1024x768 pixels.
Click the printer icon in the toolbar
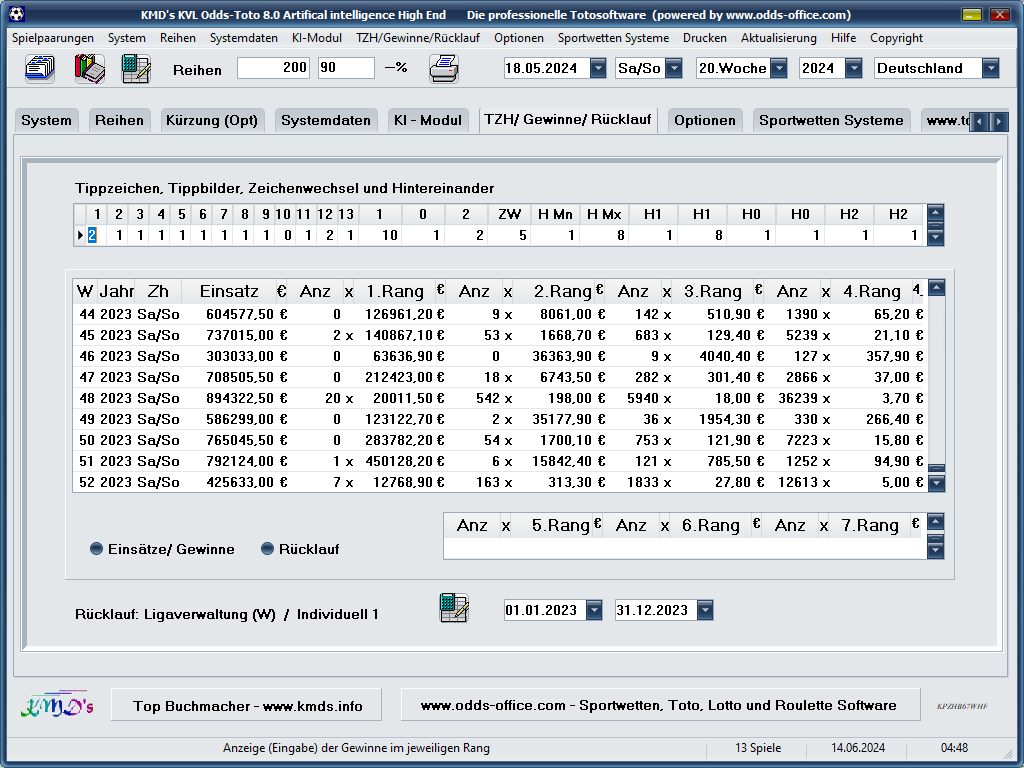(x=444, y=68)
